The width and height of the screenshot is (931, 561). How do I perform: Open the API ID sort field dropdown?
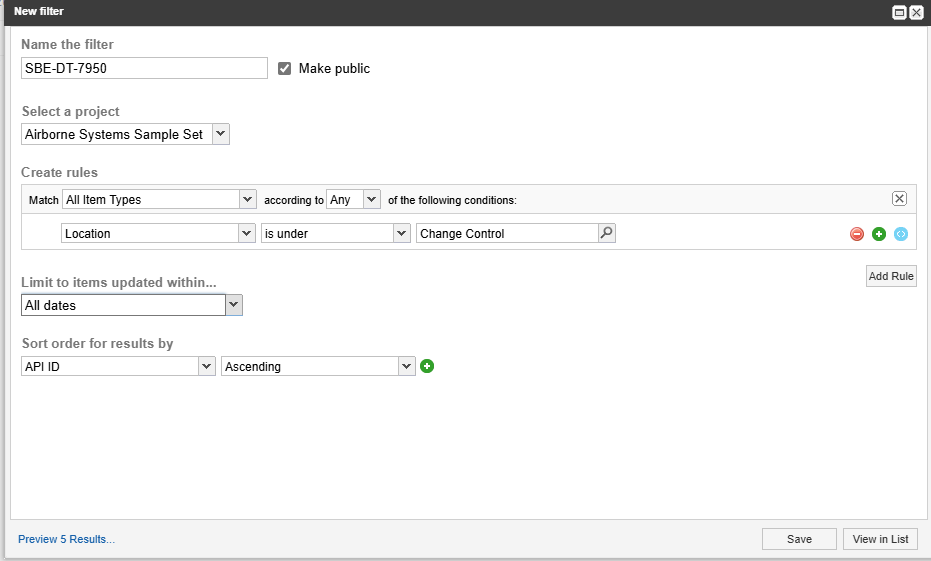tap(118, 366)
